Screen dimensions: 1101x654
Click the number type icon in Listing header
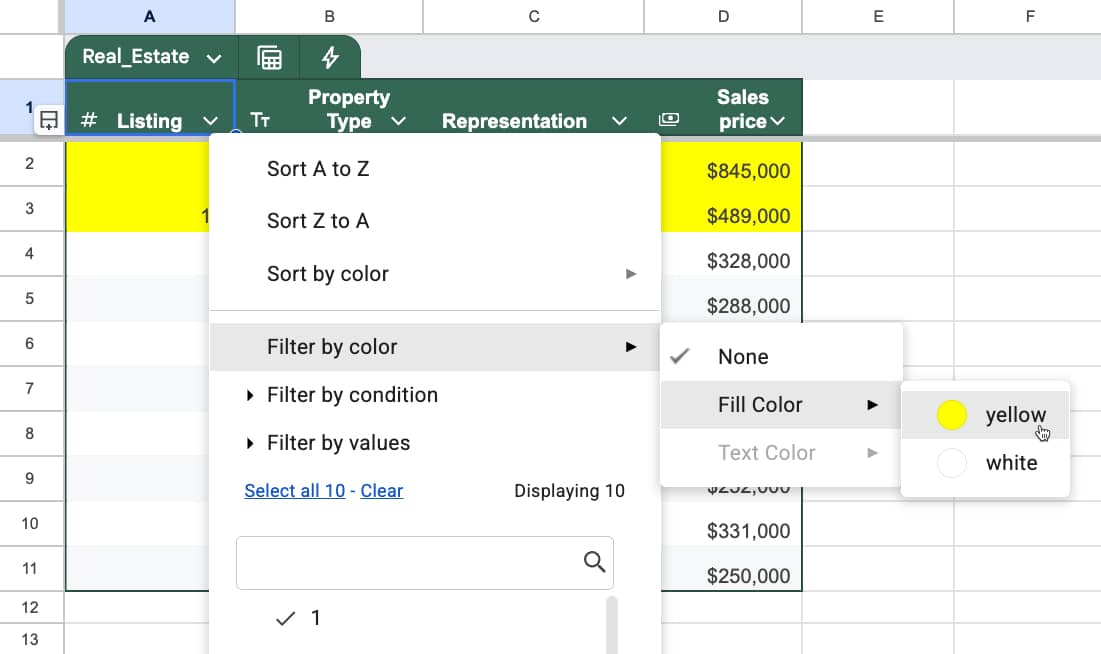88,120
